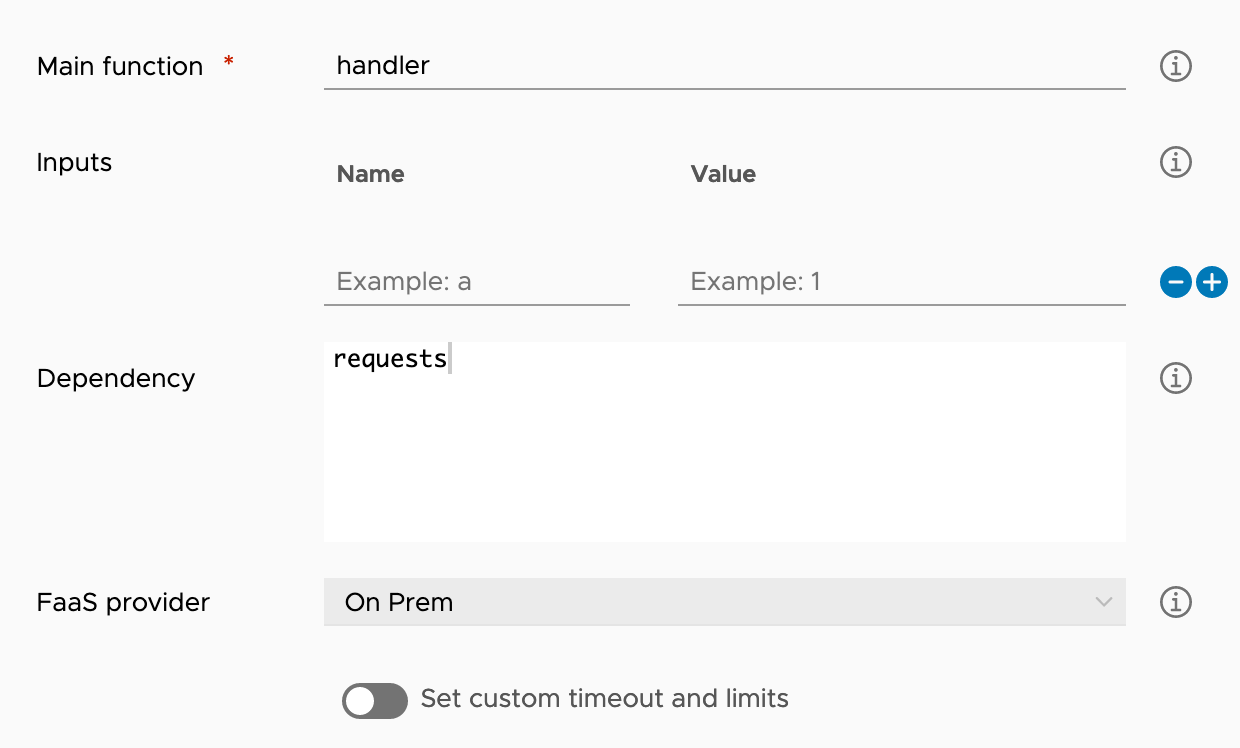Click the Main function label
The image size is (1240, 748).
coord(120,67)
